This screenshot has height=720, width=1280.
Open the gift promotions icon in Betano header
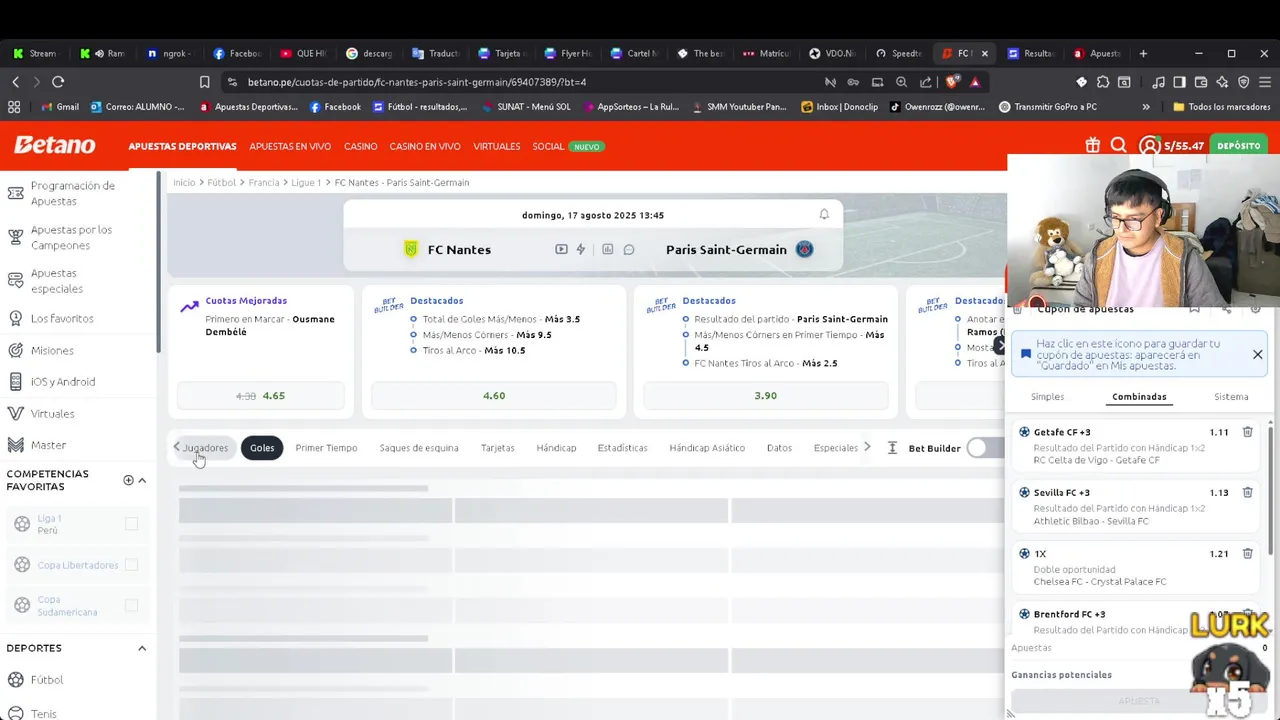pos(1093,146)
